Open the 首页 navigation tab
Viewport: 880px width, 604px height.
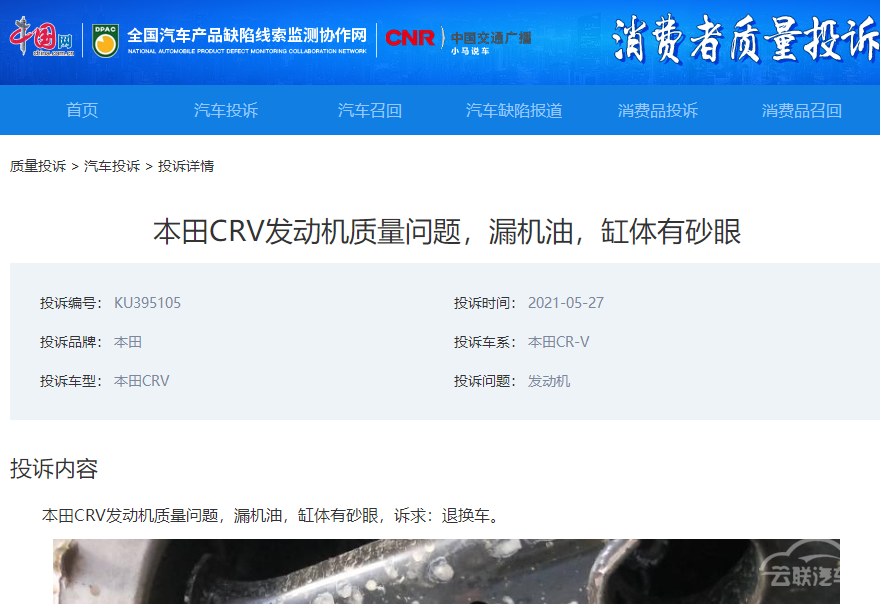point(82,110)
